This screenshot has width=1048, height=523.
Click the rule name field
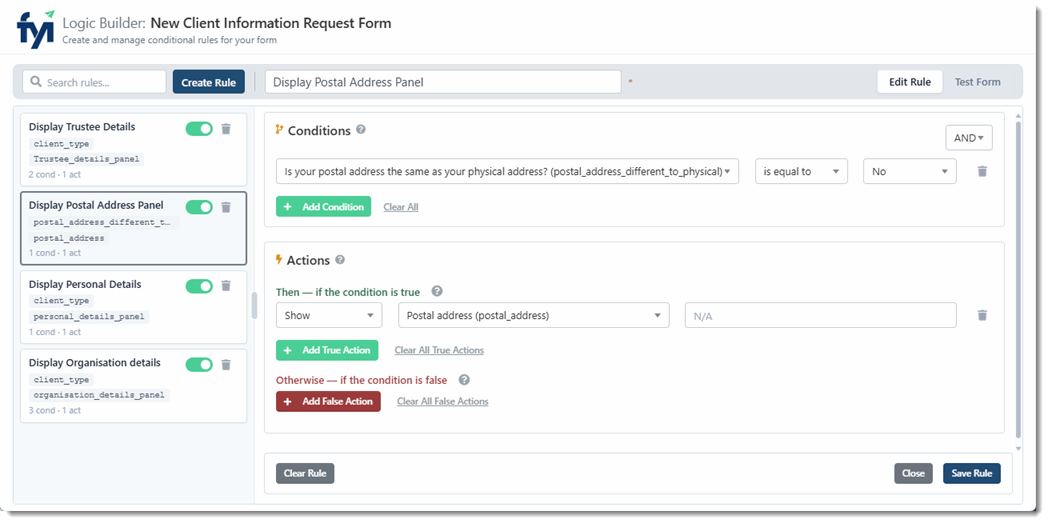pyautogui.click(x=443, y=82)
